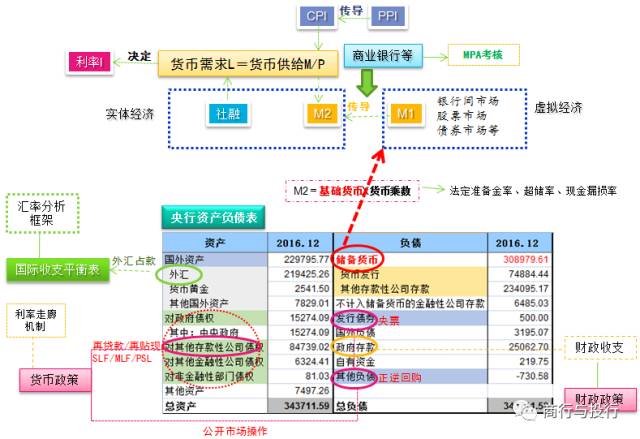Select the pink 财政政策 box
640x439 pixels.
coord(600,399)
